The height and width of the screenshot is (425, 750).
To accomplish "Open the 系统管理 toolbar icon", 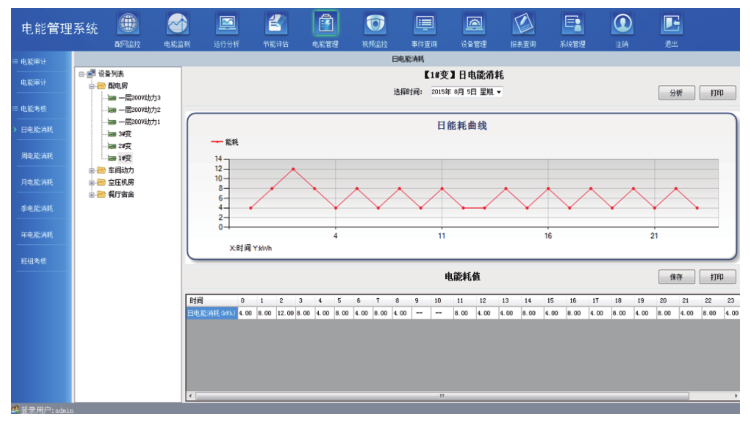I will (x=572, y=26).
